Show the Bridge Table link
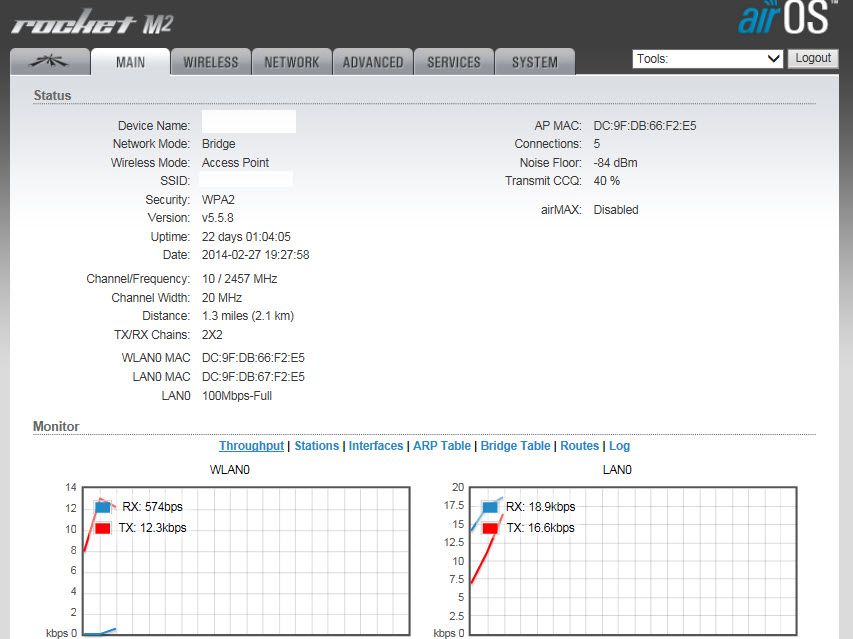 (x=515, y=446)
